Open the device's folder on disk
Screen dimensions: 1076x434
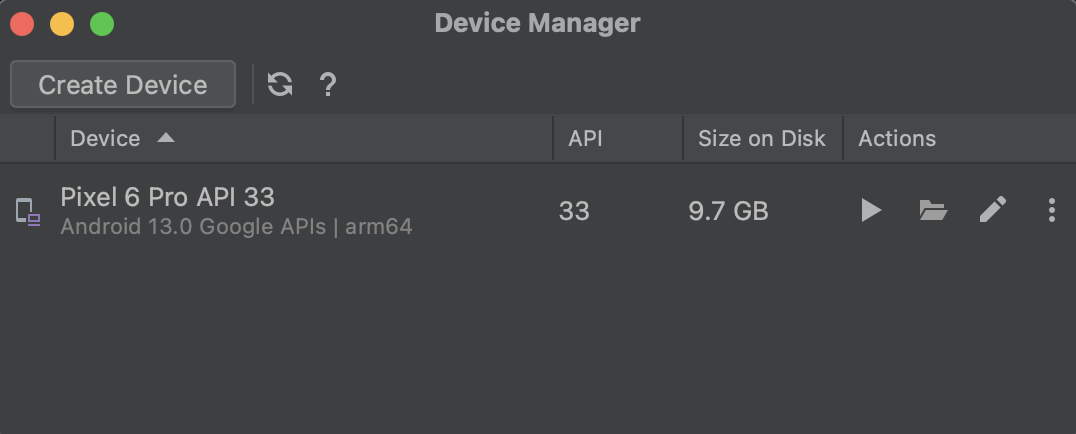[932, 210]
